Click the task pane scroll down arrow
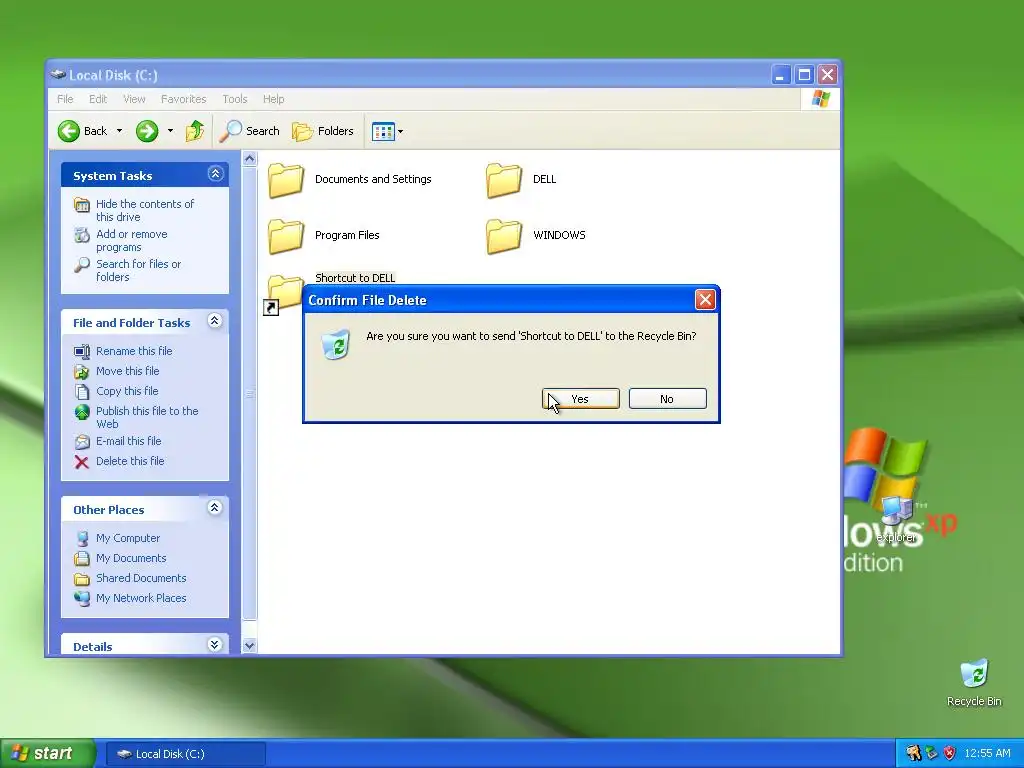This screenshot has height=768, width=1024. 249,646
